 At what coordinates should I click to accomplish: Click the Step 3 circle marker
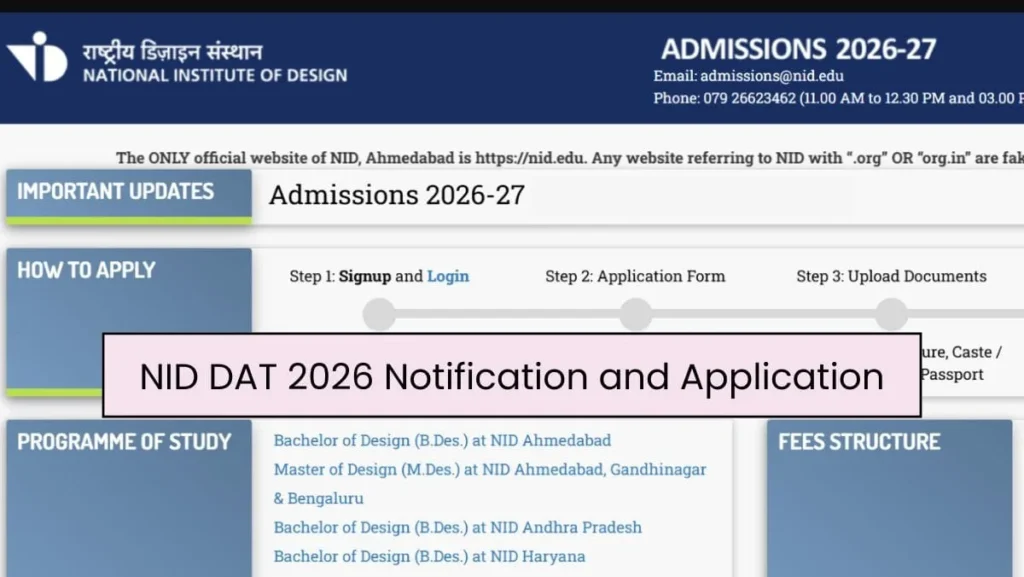pyautogui.click(x=891, y=314)
